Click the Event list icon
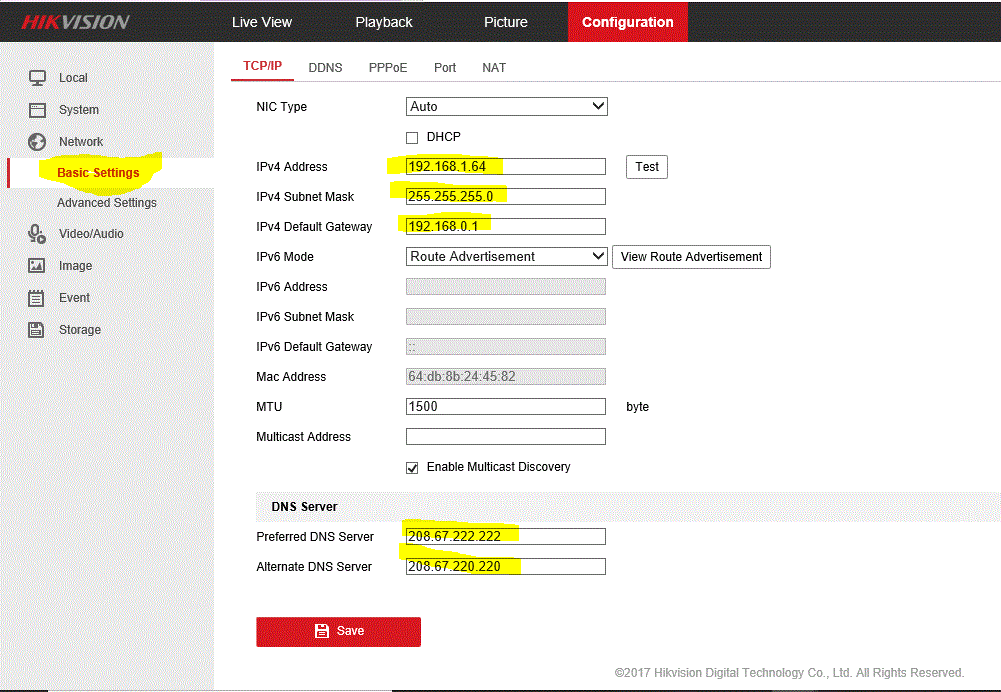 coord(37,298)
